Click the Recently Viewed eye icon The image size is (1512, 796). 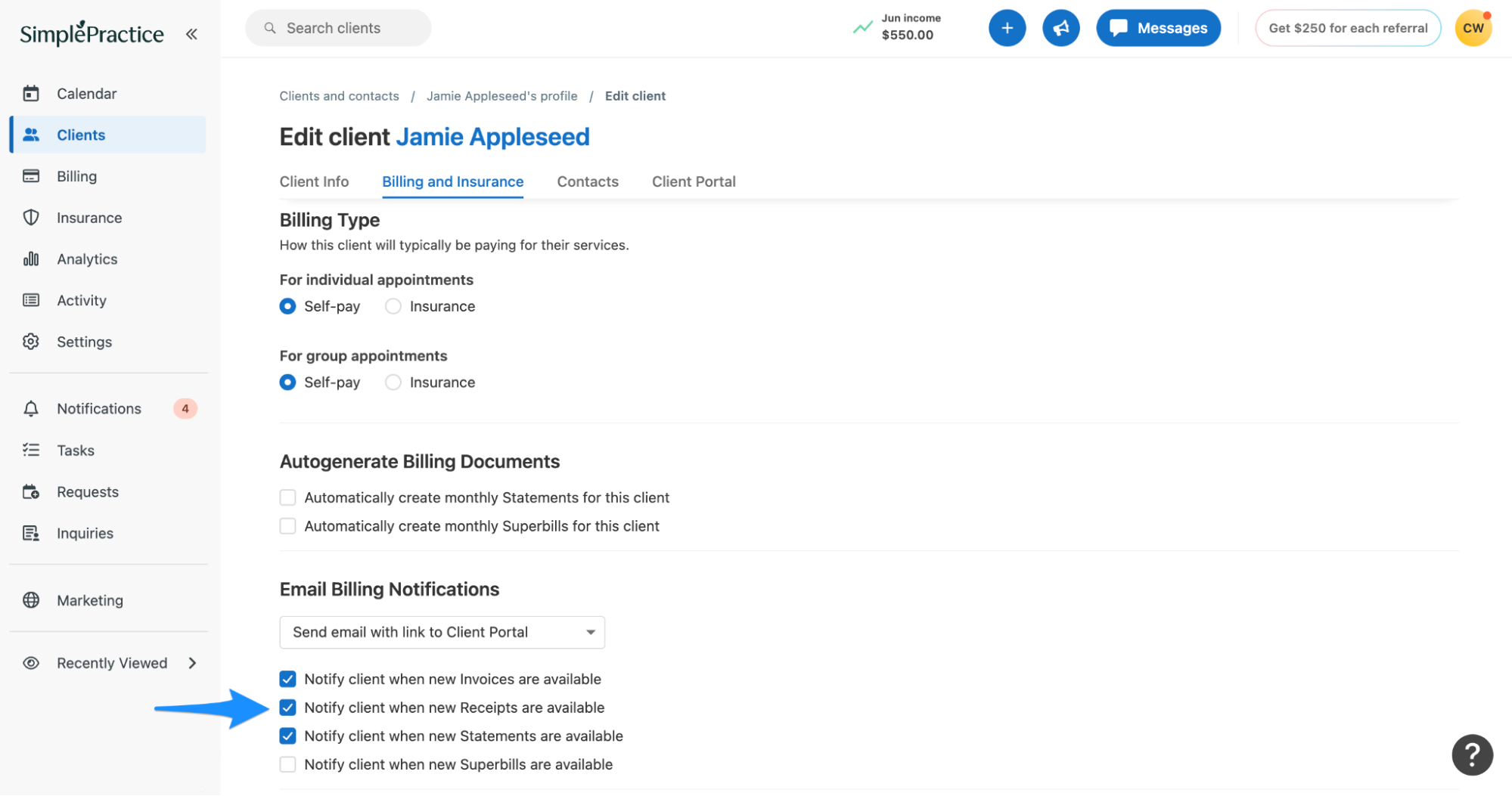(x=31, y=664)
